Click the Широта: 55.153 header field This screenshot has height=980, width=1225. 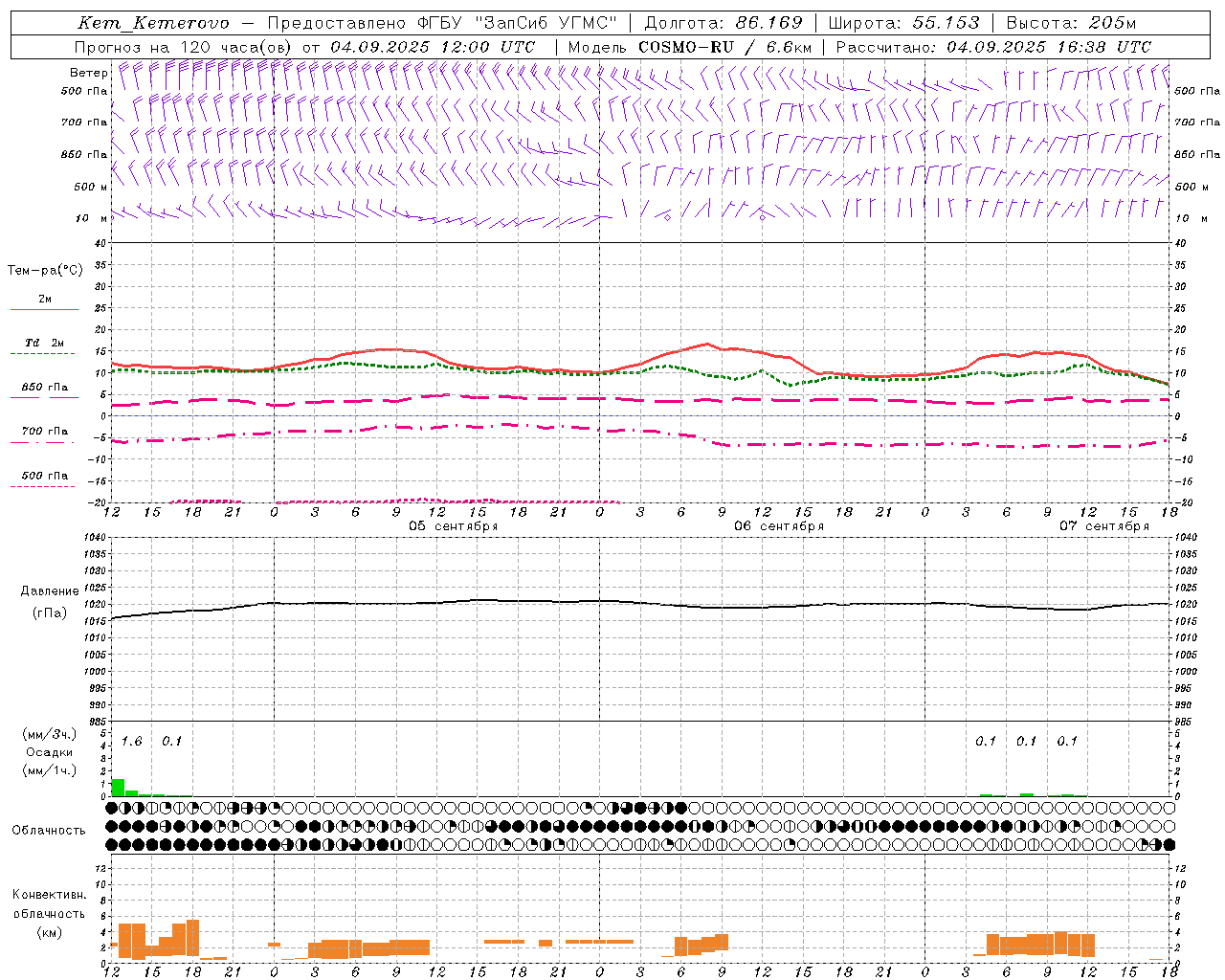point(904,23)
